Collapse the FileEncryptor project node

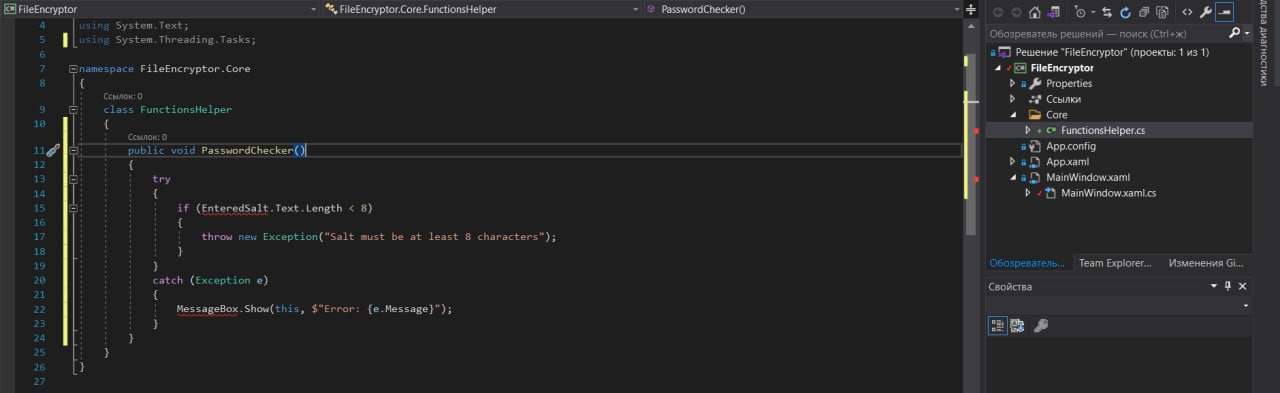[x=998, y=68]
